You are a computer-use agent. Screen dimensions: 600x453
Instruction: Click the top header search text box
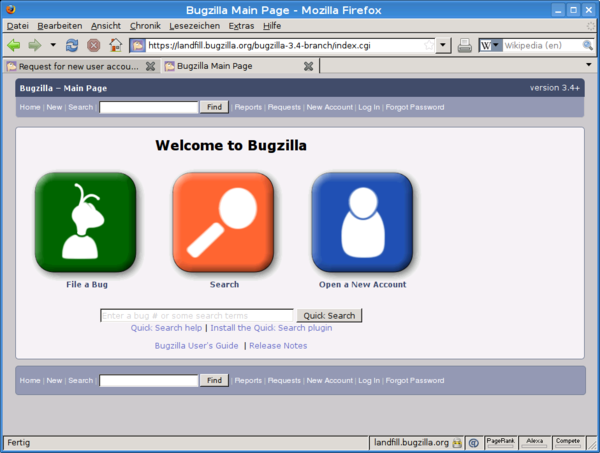[x=149, y=107]
